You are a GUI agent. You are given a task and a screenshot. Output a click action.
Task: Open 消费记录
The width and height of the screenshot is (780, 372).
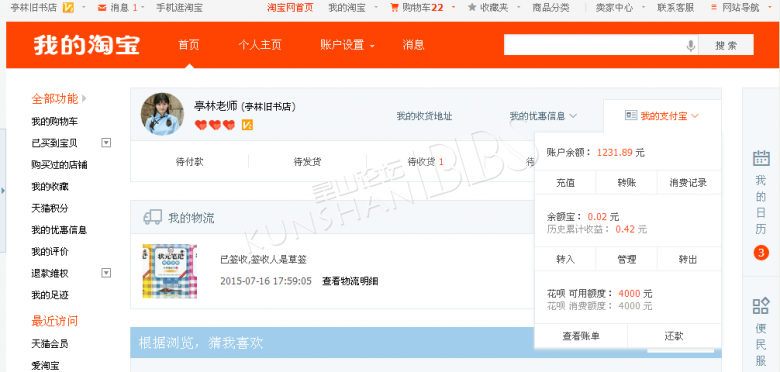pyautogui.click(x=689, y=183)
